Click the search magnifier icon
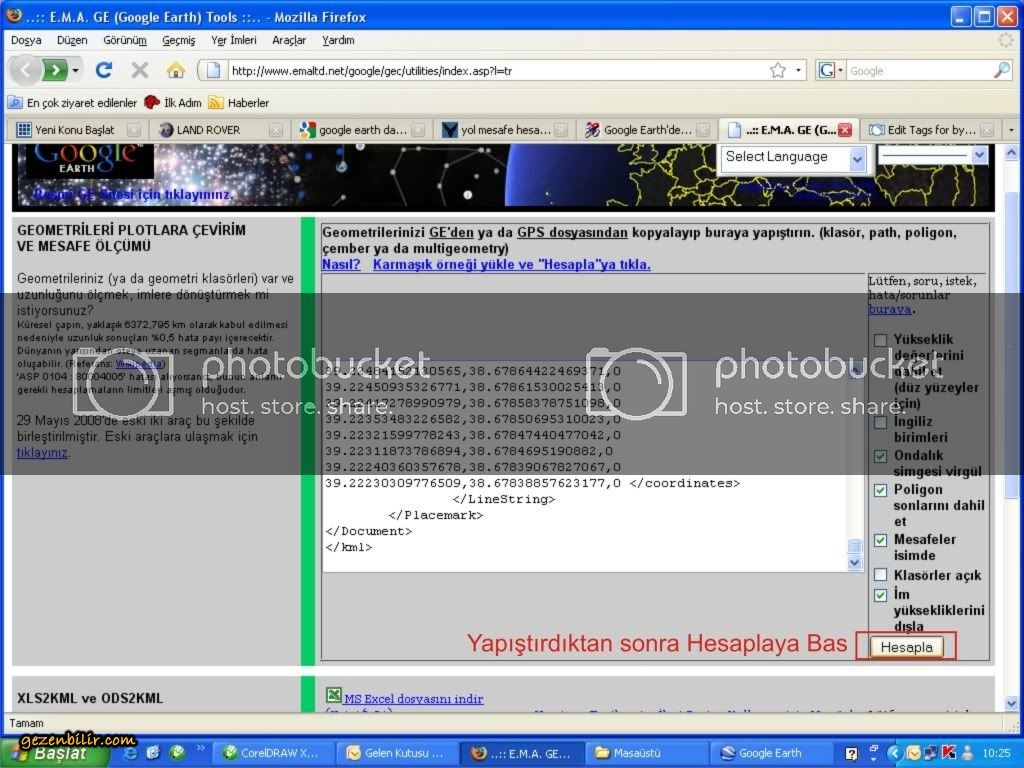This screenshot has height=768, width=1024. (1001, 71)
